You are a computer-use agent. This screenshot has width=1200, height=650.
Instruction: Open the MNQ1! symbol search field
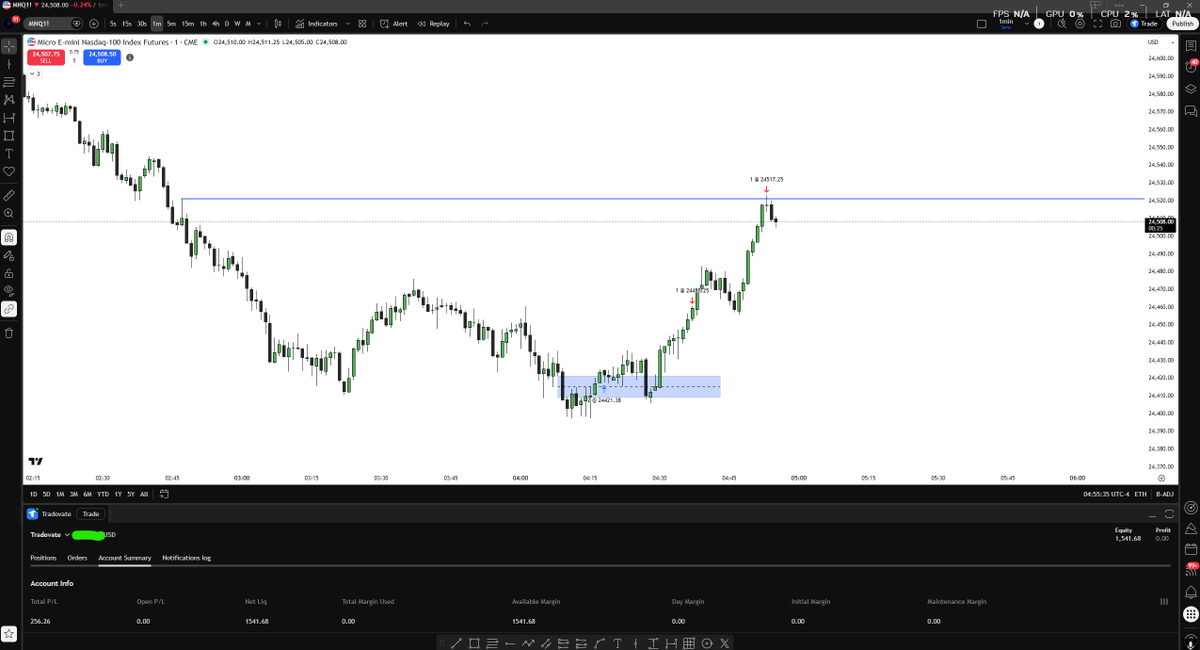[x=55, y=23]
